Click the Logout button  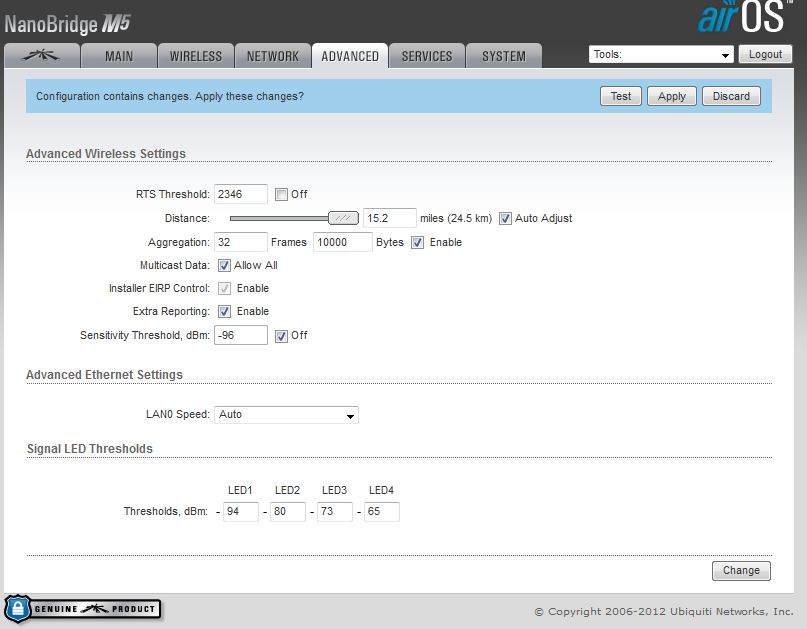[765, 54]
